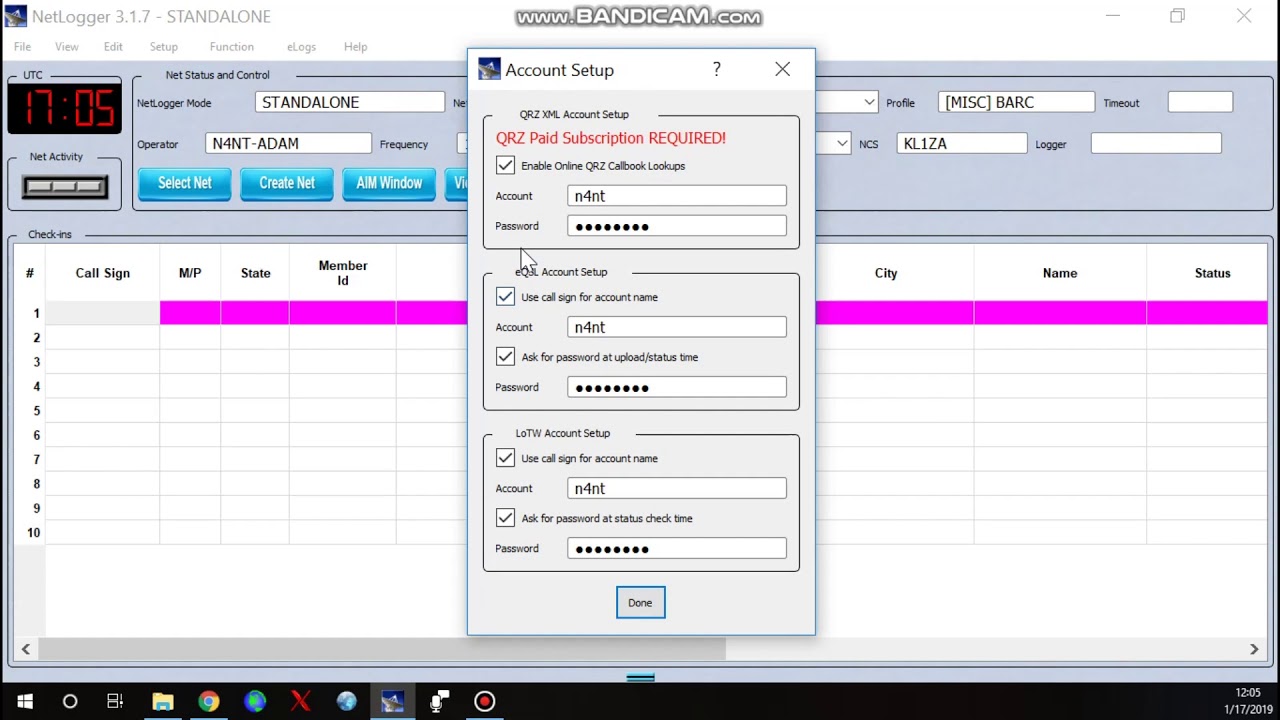This screenshot has height=720, width=1280.
Task: Click the M/P column header
Action: pyautogui.click(x=190, y=273)
